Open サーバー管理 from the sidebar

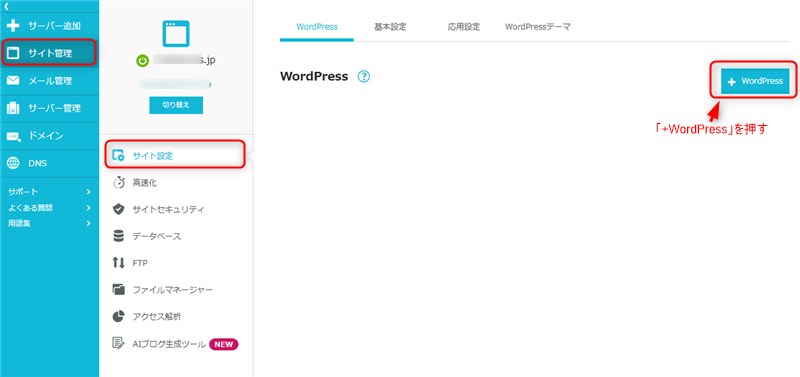click(49, 108)
